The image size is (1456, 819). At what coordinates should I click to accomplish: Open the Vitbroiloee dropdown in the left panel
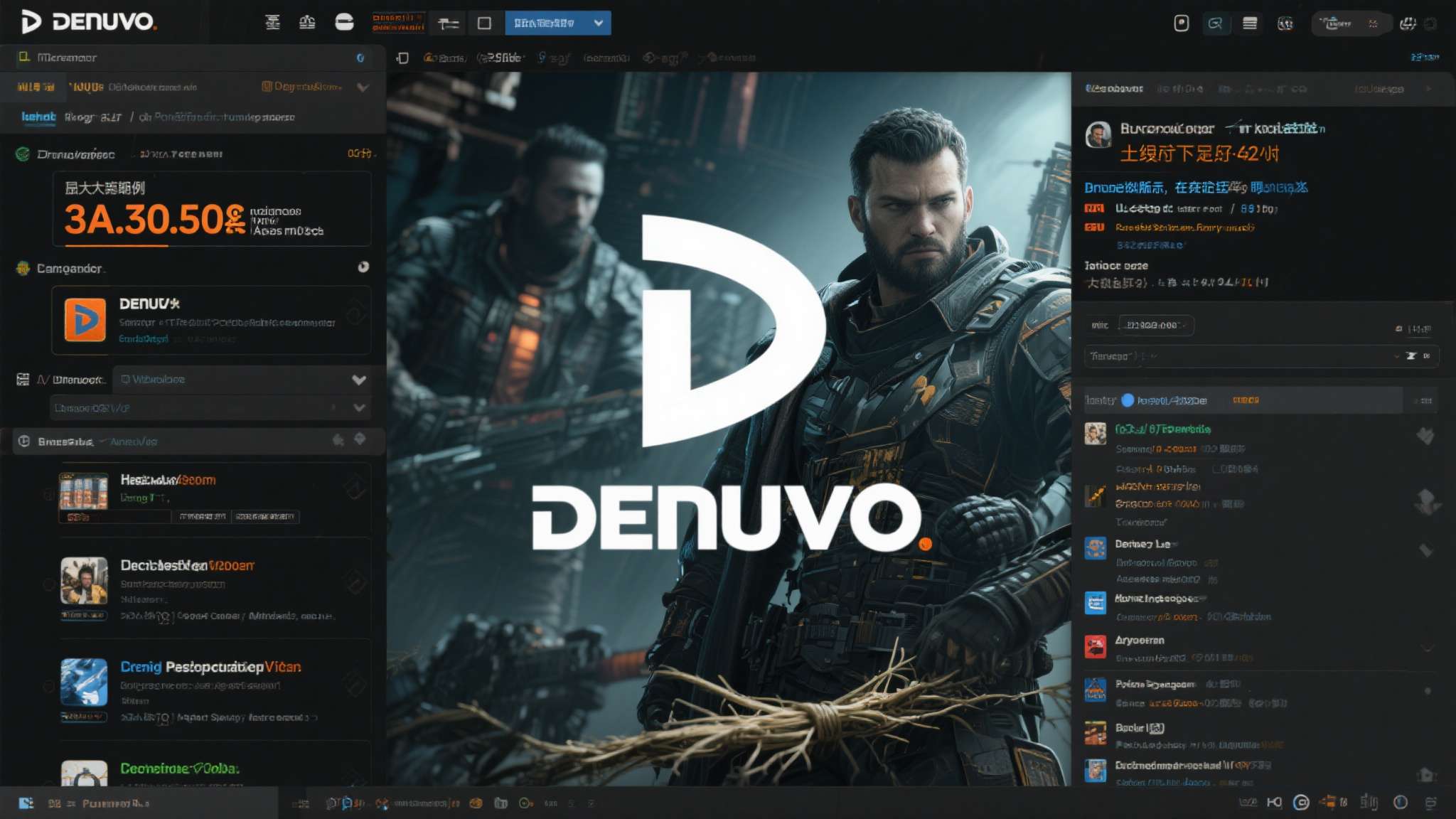(x=243, y=380)
